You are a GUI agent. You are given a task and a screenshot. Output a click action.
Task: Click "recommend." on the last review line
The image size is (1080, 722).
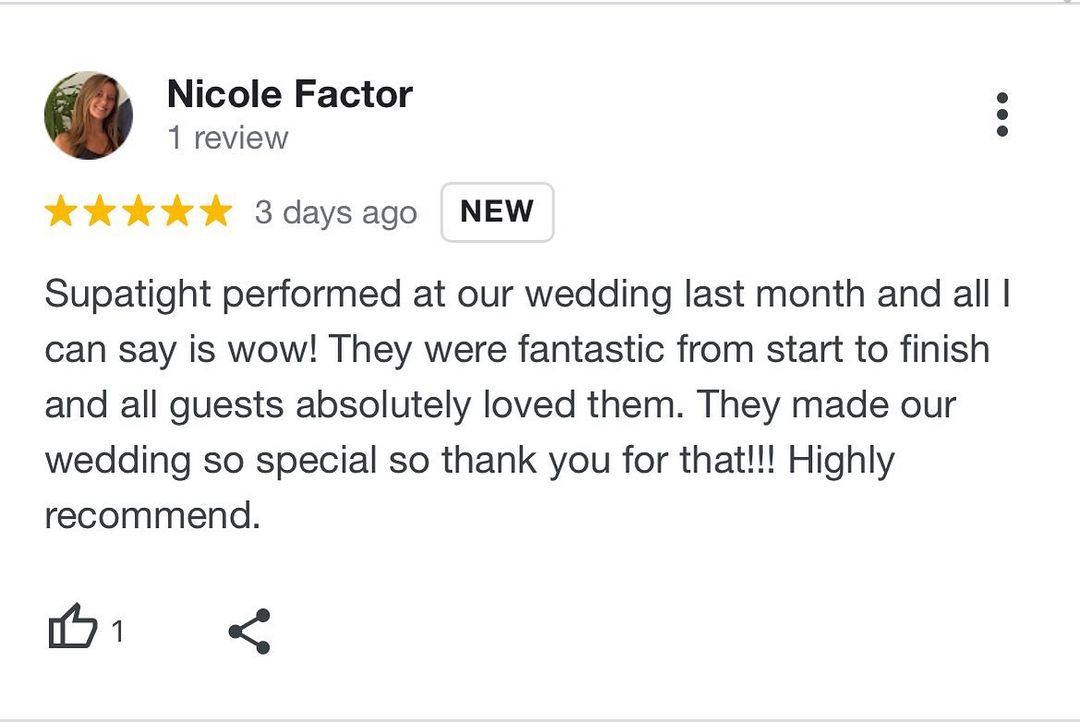152,516
